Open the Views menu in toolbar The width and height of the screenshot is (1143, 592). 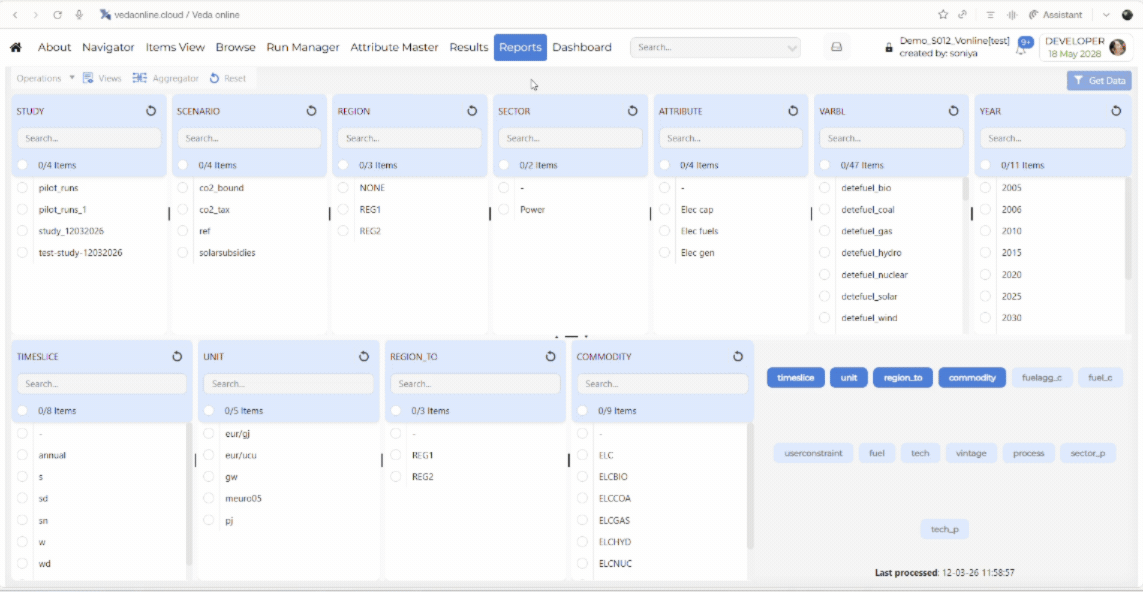pyautogui.click(x=102, y=78)
